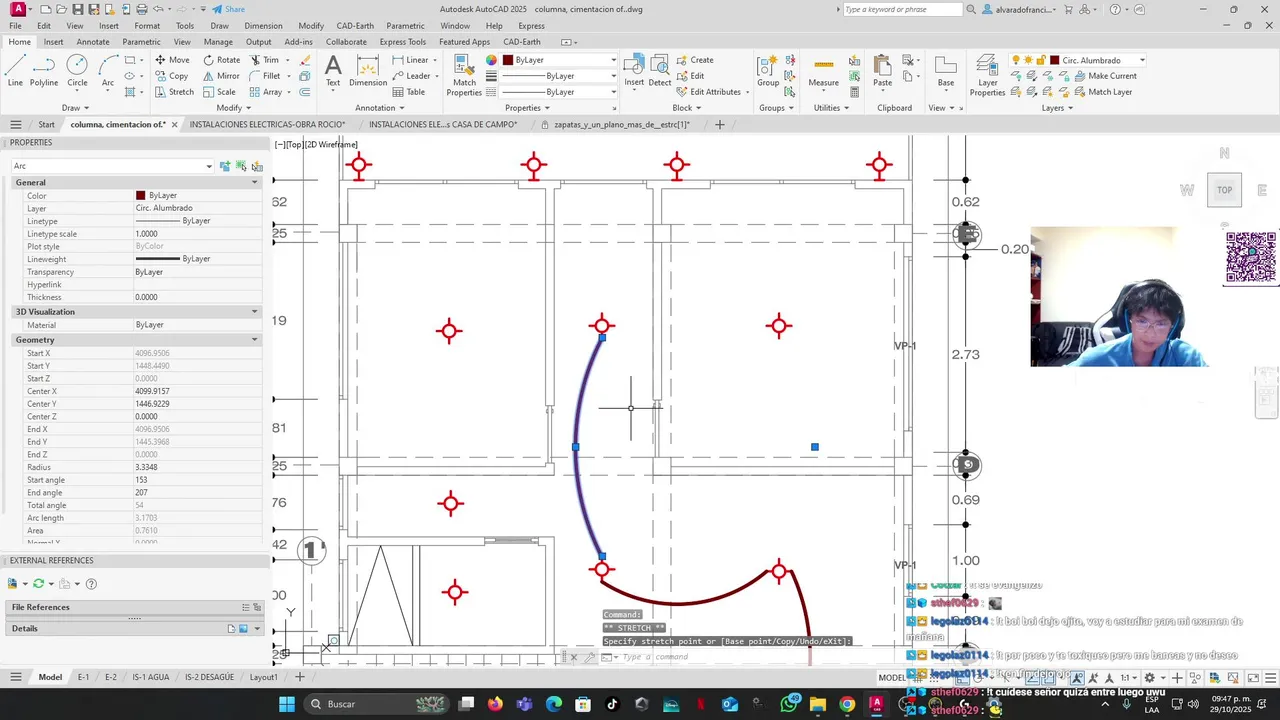Open the Dimension menu

pyautogui.click(x=263, y=26)
